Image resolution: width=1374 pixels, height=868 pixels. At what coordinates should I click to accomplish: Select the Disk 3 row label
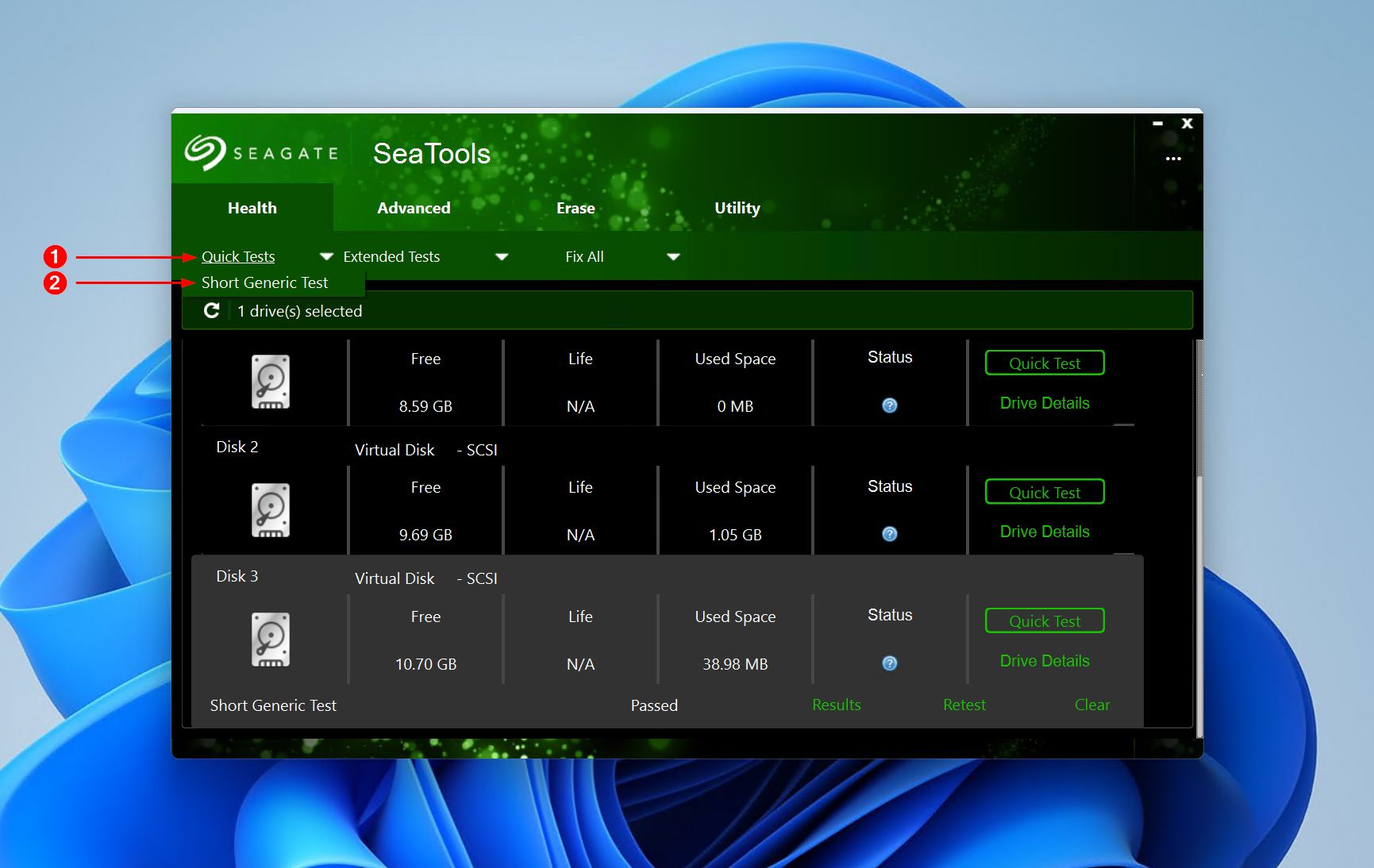point(237,576)
